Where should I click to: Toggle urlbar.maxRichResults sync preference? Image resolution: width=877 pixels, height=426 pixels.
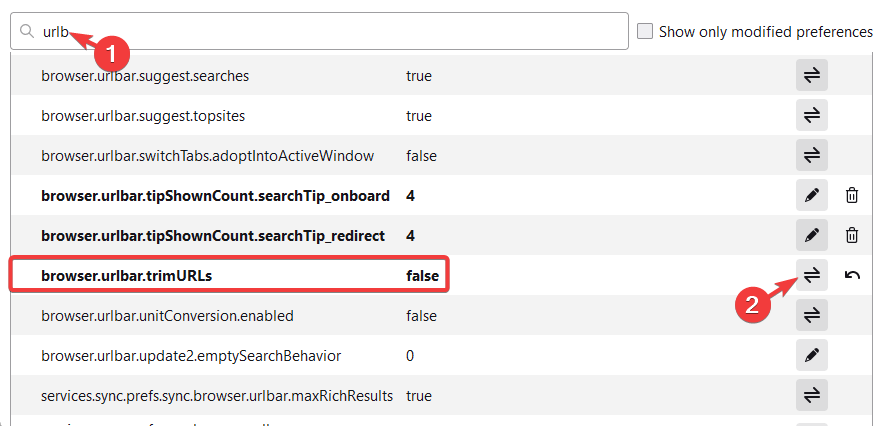[812, 395]
